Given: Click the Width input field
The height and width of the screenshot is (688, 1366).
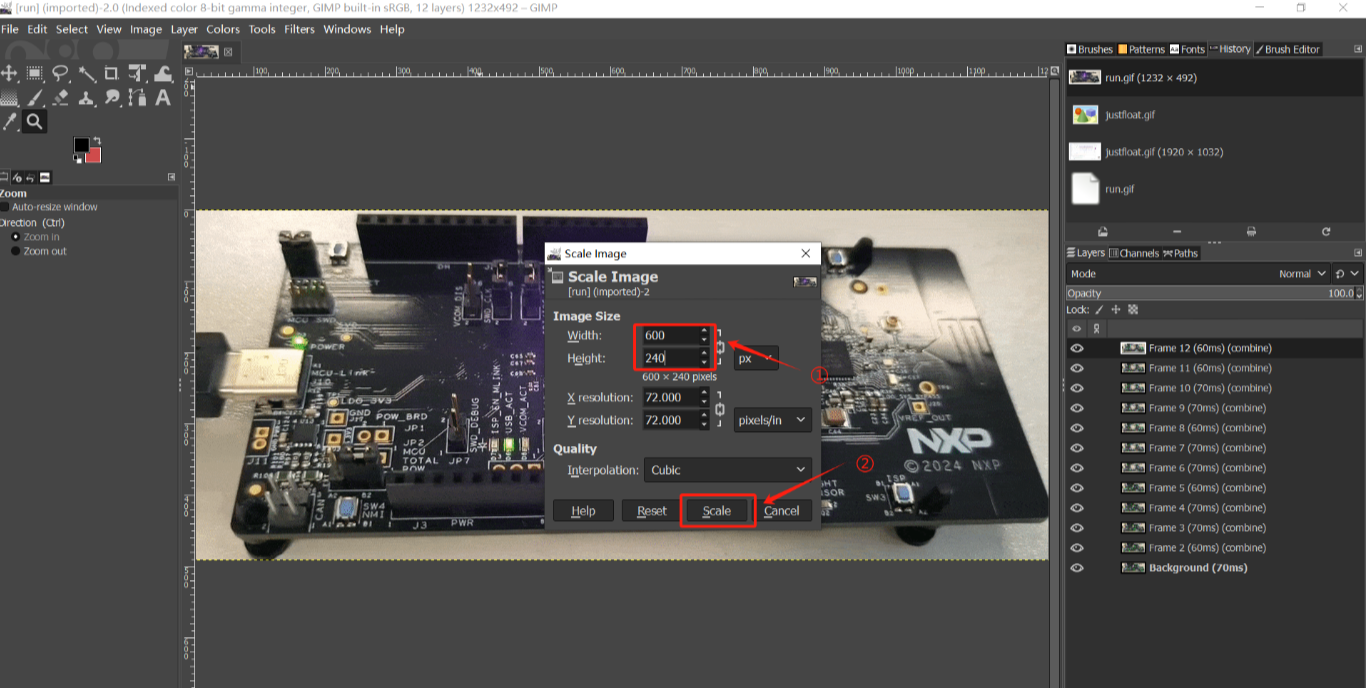Looking at the screenshot, I should (669, 336).
